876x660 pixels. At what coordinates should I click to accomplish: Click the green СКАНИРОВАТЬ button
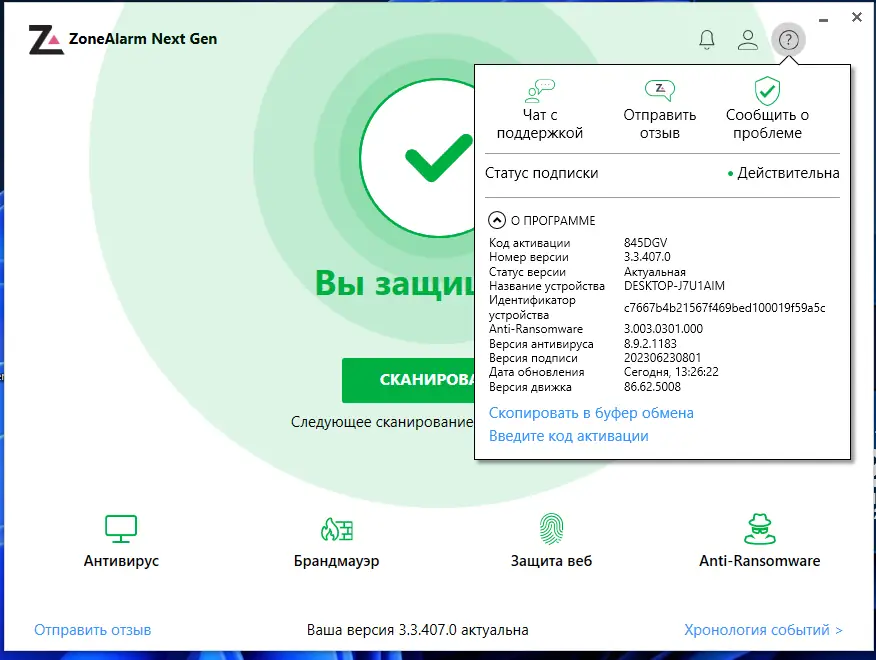point(408,380)
